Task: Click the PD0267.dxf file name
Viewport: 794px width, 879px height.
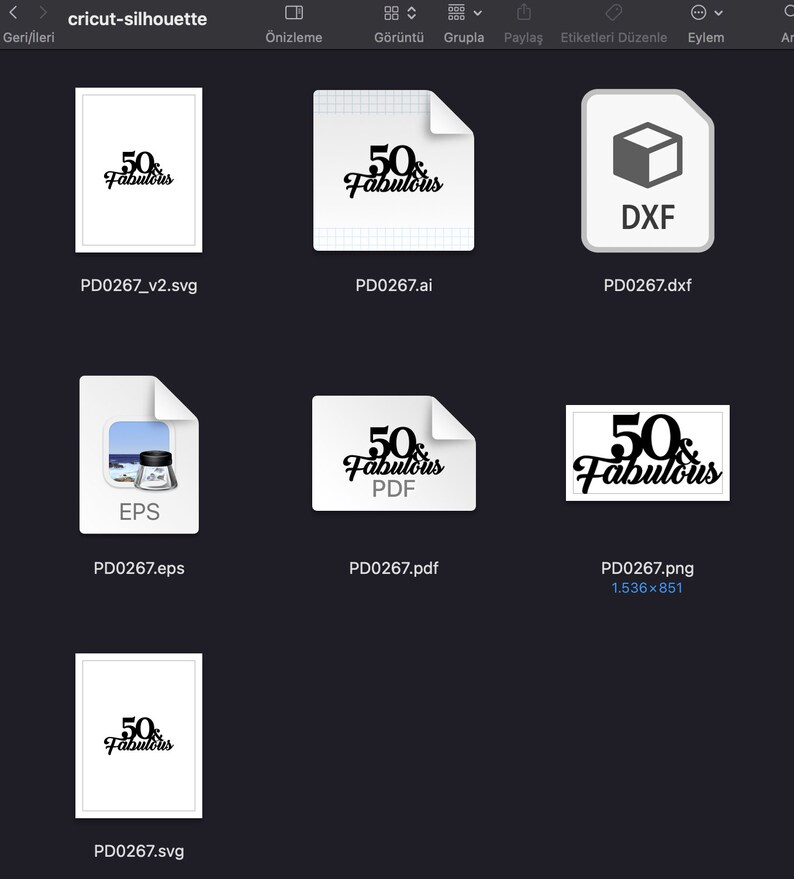Action: pos(648,285)
